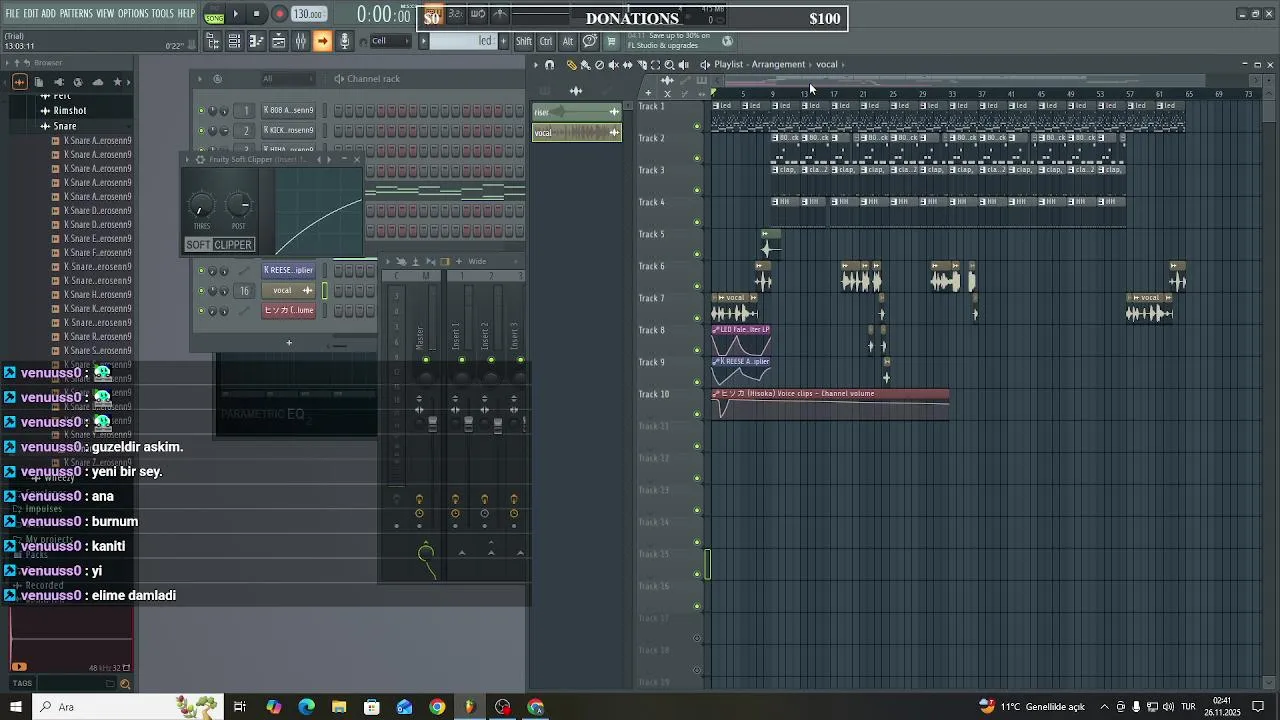
Task: Select the mute tool in playlist toolbar
Action: [613, 65]
